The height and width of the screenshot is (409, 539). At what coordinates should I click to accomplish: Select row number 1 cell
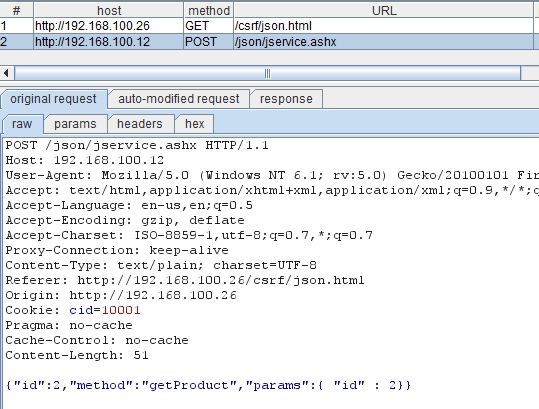[16, 26]
